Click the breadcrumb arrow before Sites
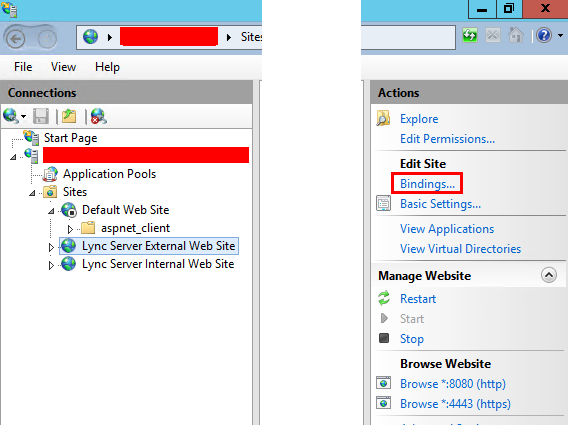Screen dimensions: 568x425 [229, 37]
